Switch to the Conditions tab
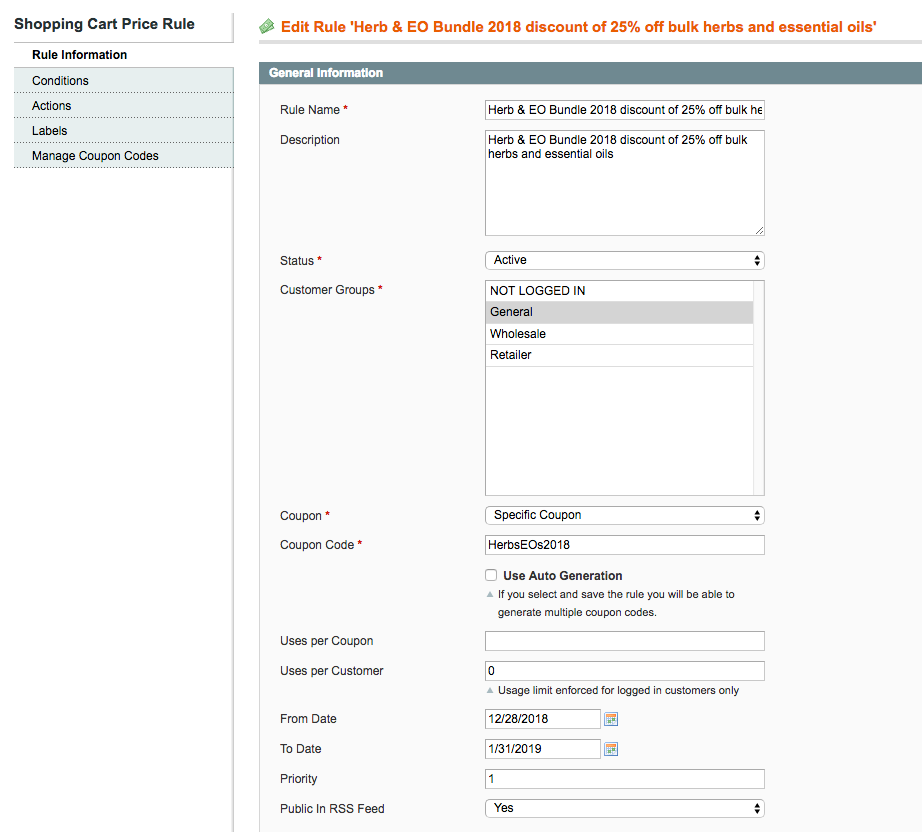The height and width of the screenshot is (832, 922). [60, 81]
